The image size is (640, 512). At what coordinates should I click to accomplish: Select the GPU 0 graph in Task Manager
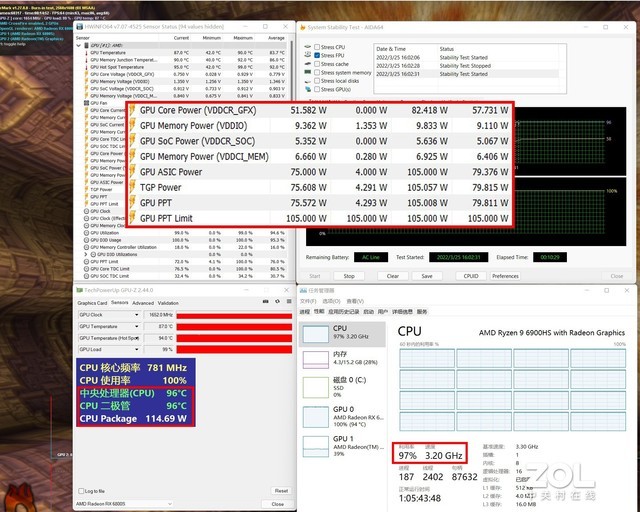coord(345,414)
